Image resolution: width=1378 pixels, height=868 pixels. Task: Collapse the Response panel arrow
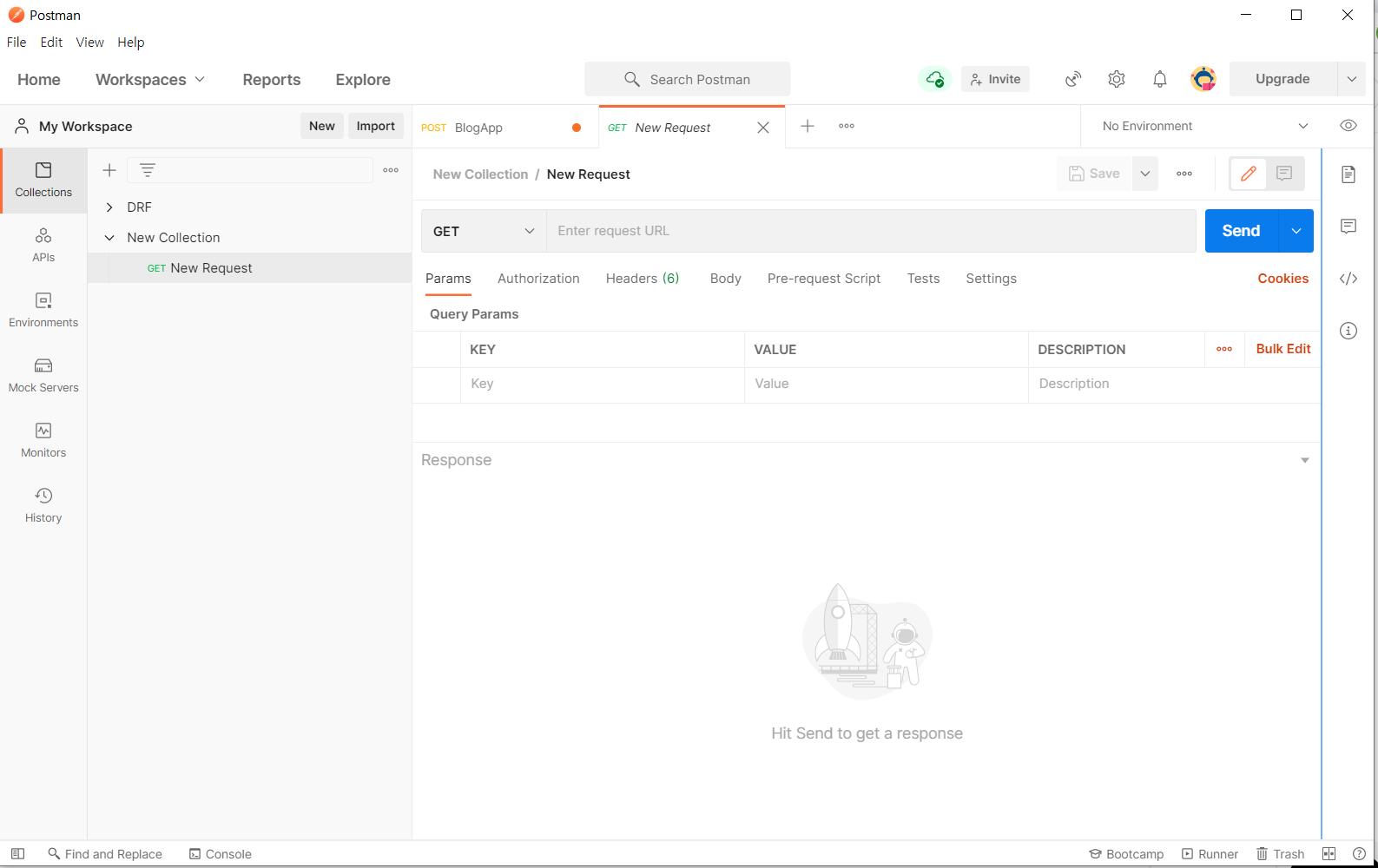pyautogui.click(x=1304, y=460)
